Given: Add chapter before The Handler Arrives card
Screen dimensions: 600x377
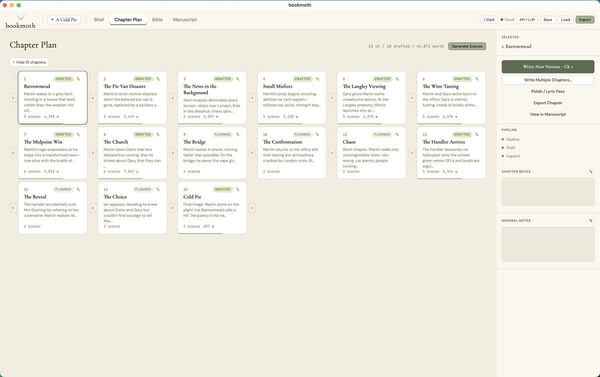Looking at the screenshot, I should point(412,153).
